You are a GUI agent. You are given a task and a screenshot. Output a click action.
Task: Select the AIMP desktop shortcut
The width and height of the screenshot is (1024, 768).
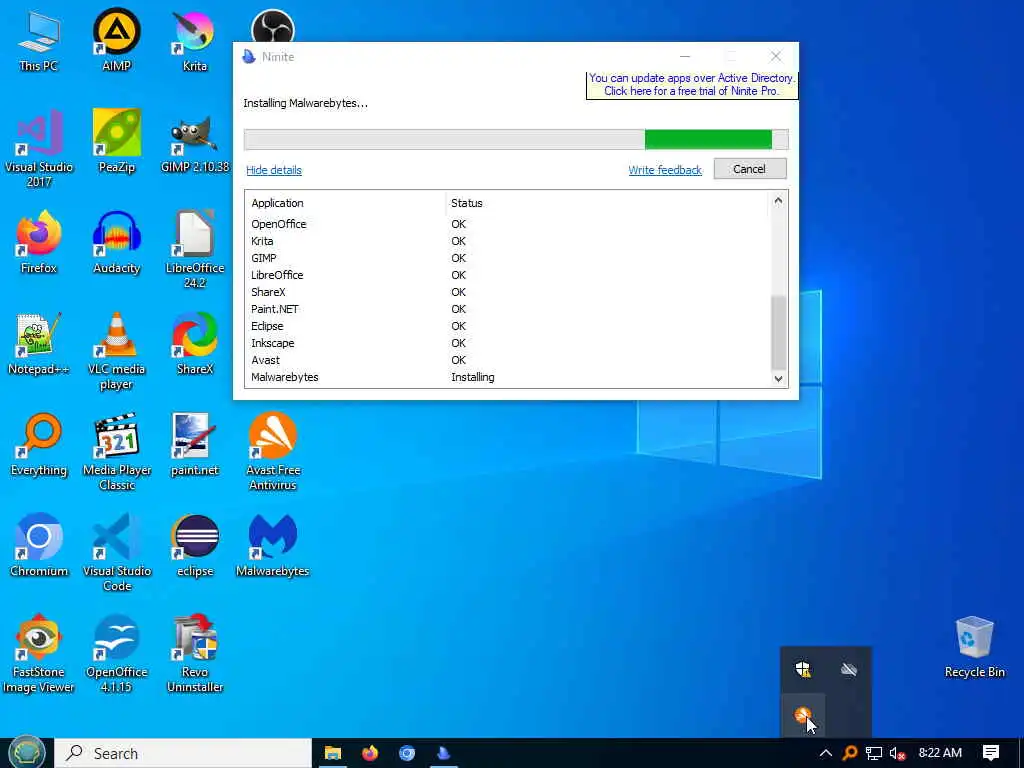(x=117, y=40)
